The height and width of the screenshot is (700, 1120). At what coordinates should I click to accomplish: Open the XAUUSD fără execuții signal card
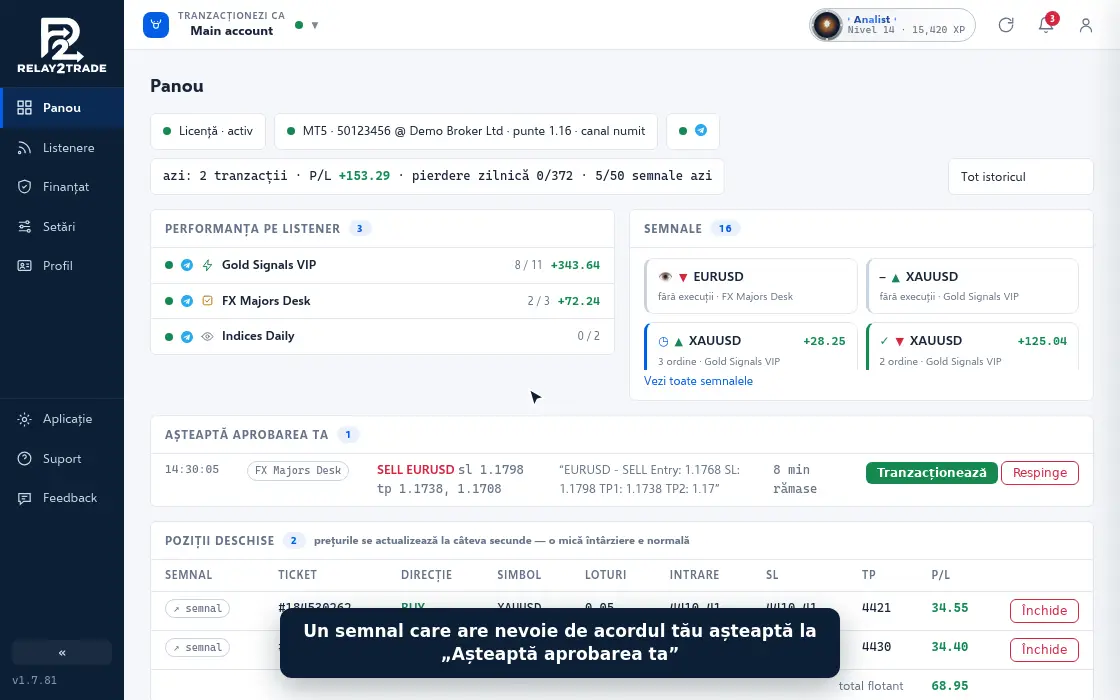click(x=972, y=286)
